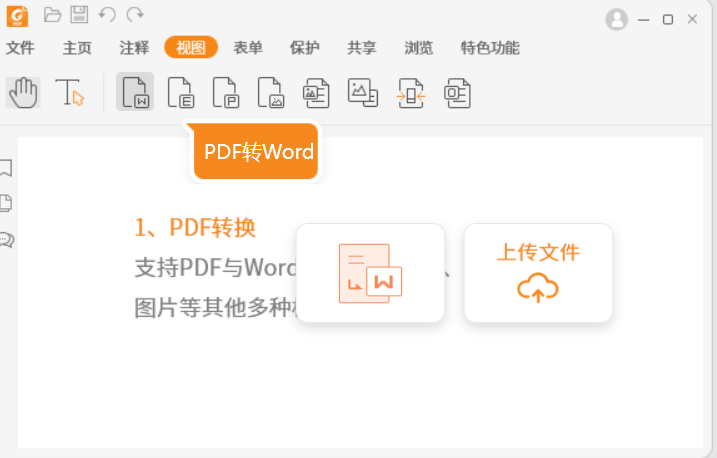
Task: Open the bookmarks panel in left sidebar
Action: [6, 167]
